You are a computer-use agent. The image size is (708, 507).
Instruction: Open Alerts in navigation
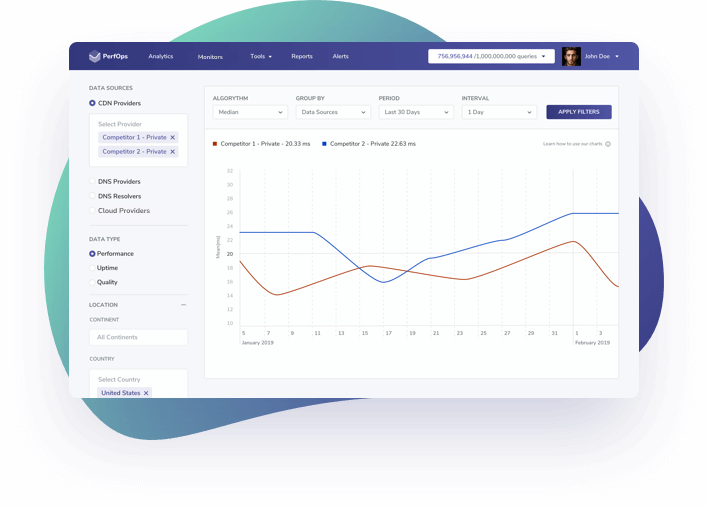(340, 56)
